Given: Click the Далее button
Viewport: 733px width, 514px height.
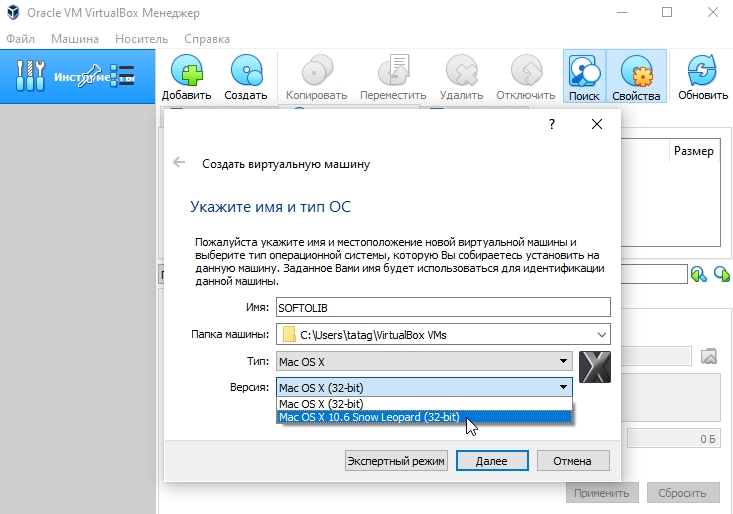Looking at the screenshot, I should pyautogui.click(x=492, y=461).
